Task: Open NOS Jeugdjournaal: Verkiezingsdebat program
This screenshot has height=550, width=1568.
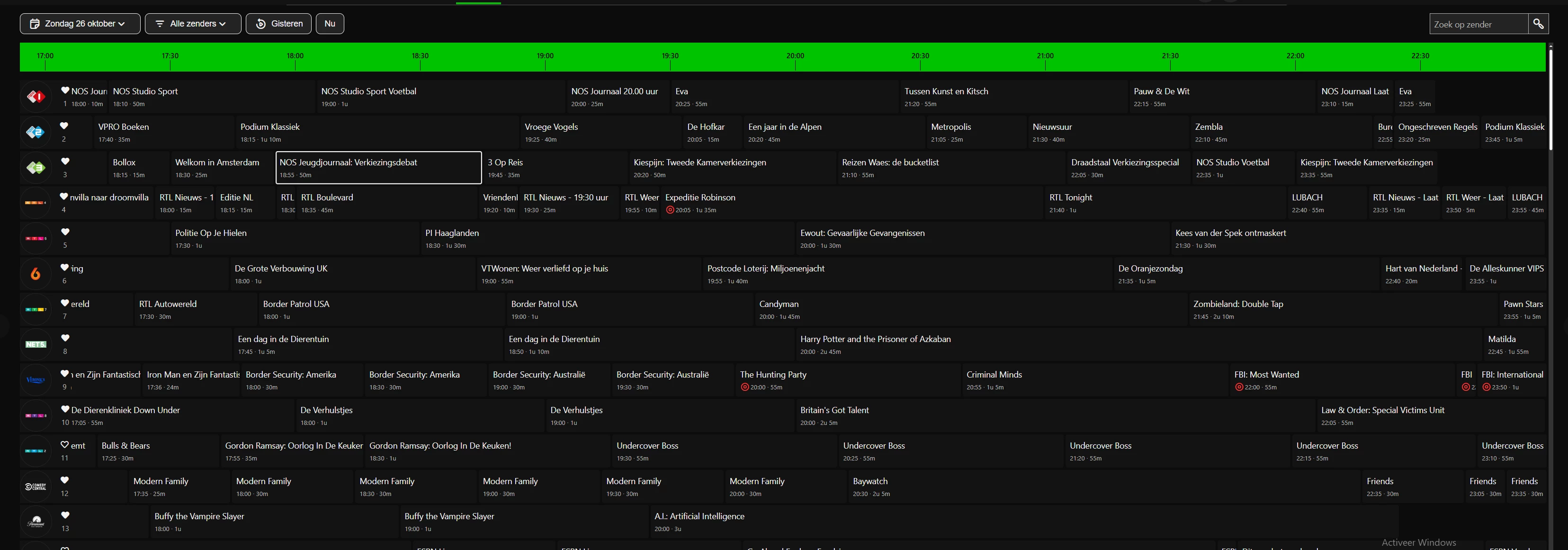Action: (378, 168)
